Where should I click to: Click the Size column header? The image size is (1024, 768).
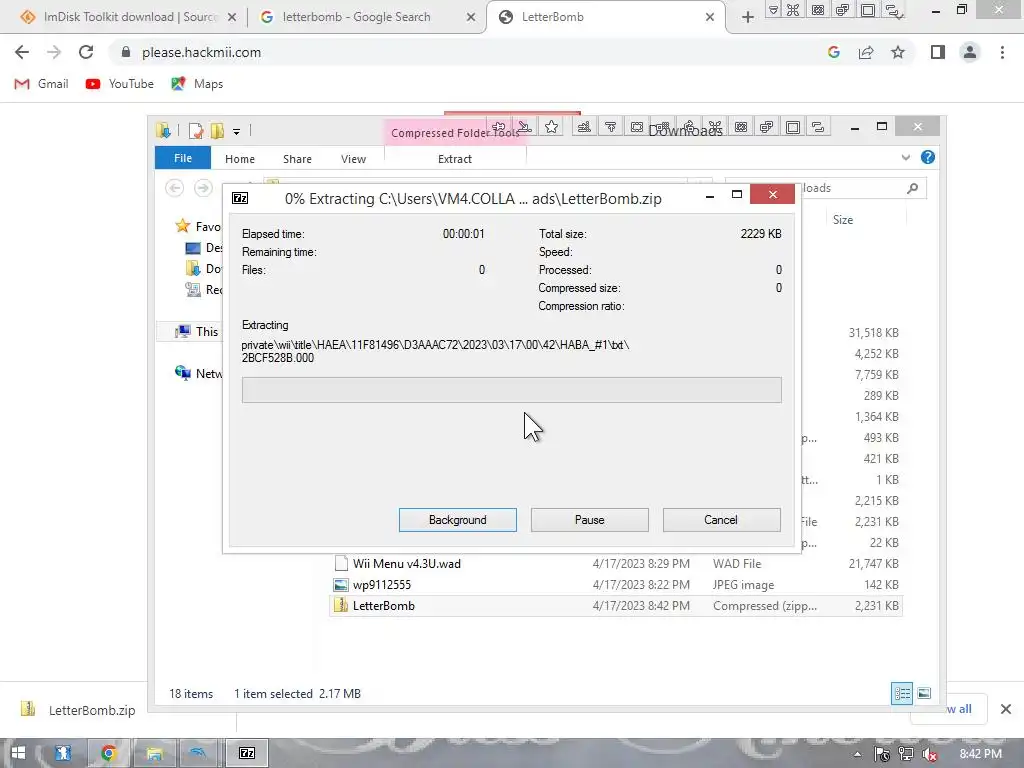pyautogui.click(x=842, y=220)
